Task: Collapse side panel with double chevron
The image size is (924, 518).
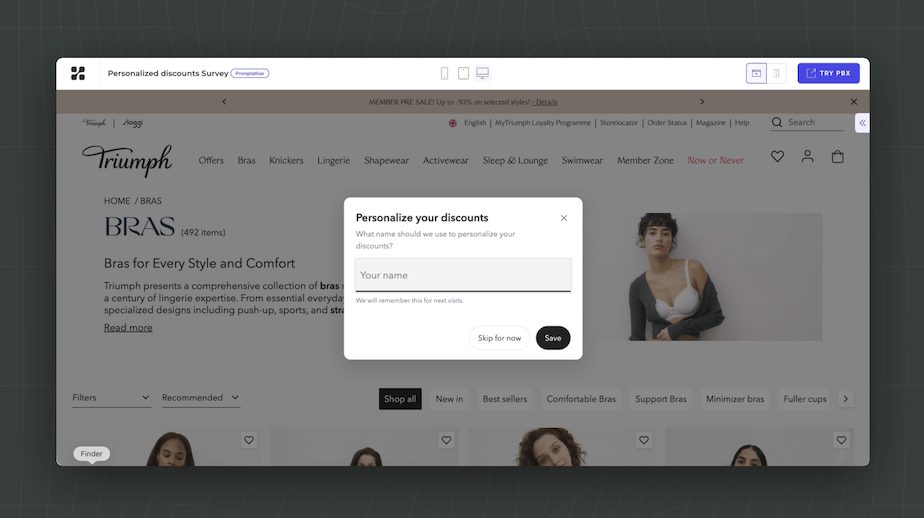Action: (862, 123)
